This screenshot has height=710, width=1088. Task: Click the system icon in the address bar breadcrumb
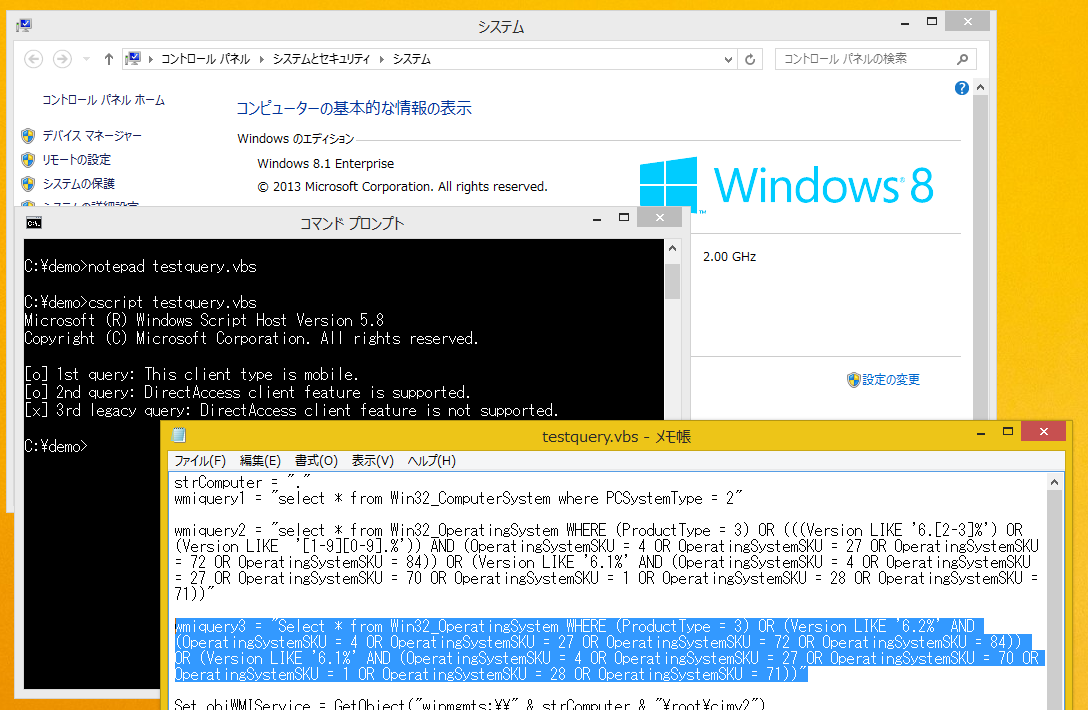click(135, 59)
